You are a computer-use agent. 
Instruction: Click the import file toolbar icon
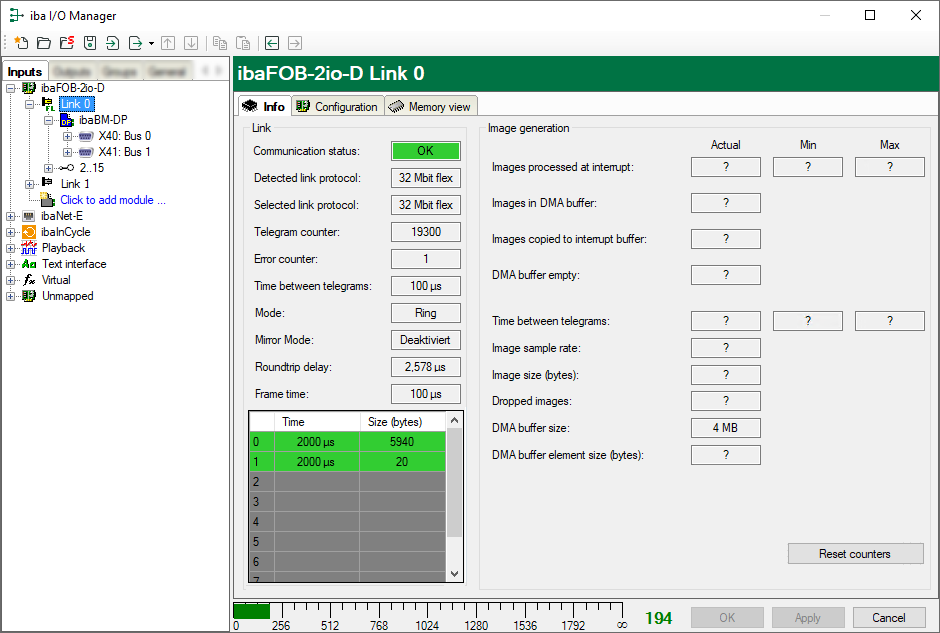112,43
